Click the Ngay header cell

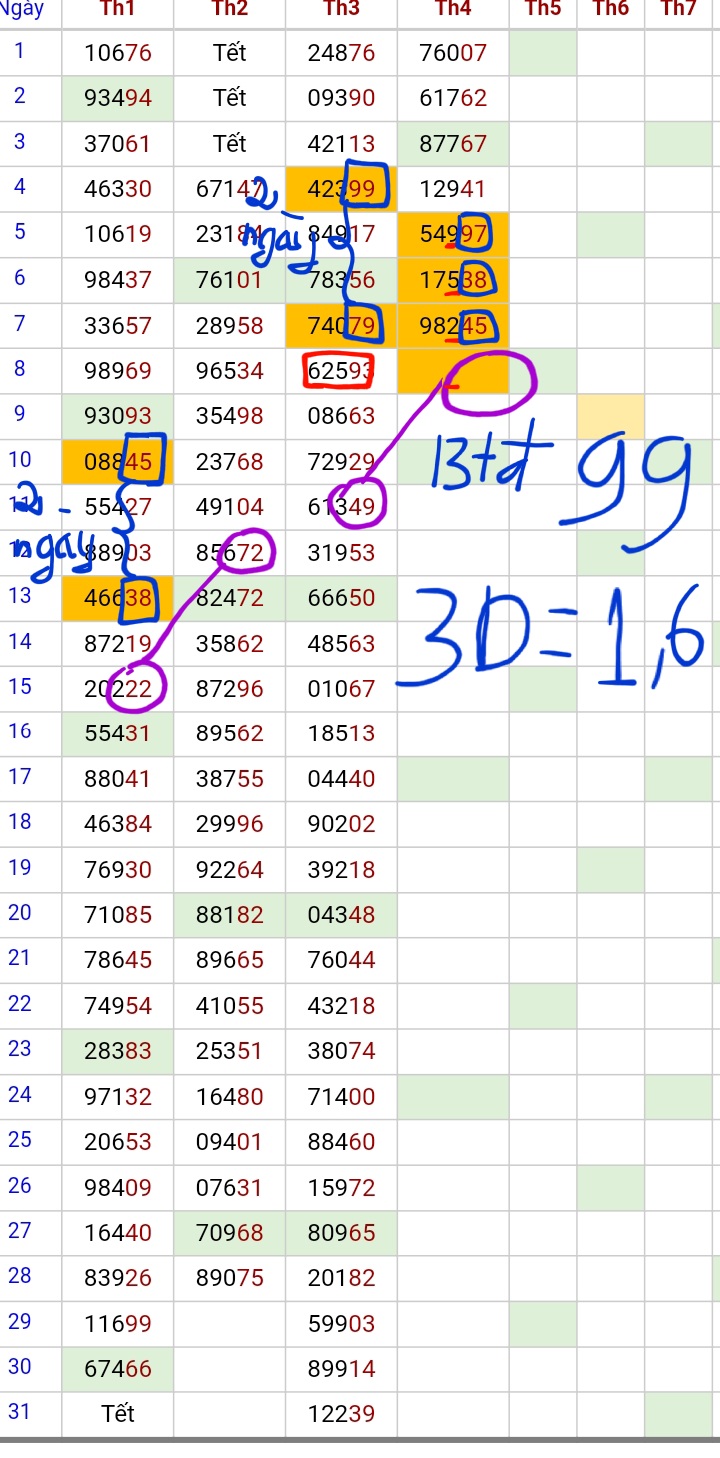pos(24,9)
